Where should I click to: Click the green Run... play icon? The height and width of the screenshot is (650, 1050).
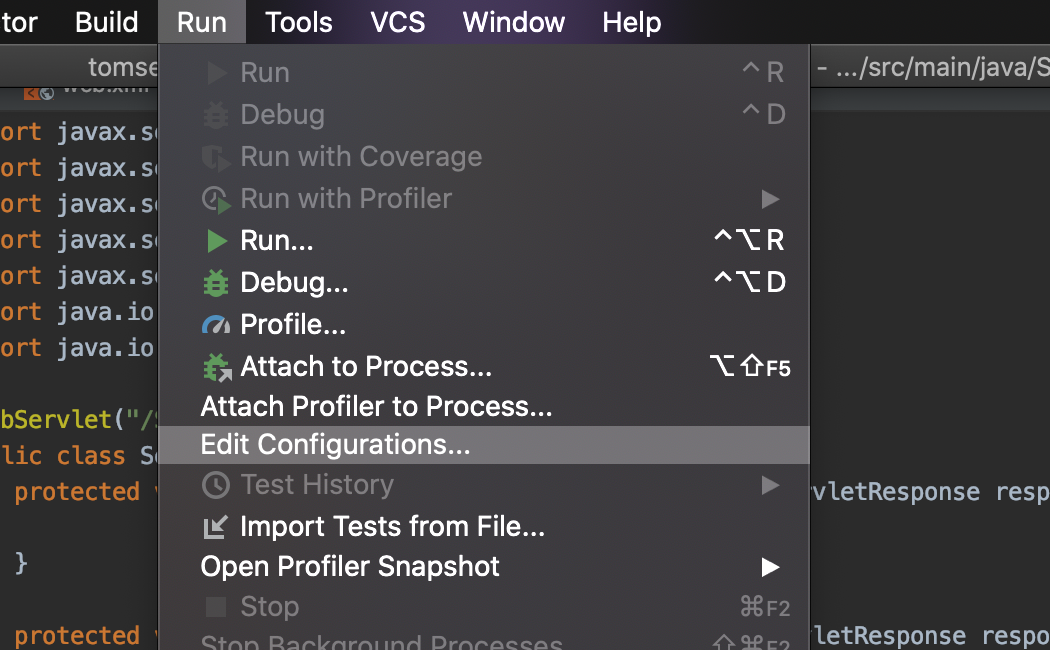pos(216,241)
